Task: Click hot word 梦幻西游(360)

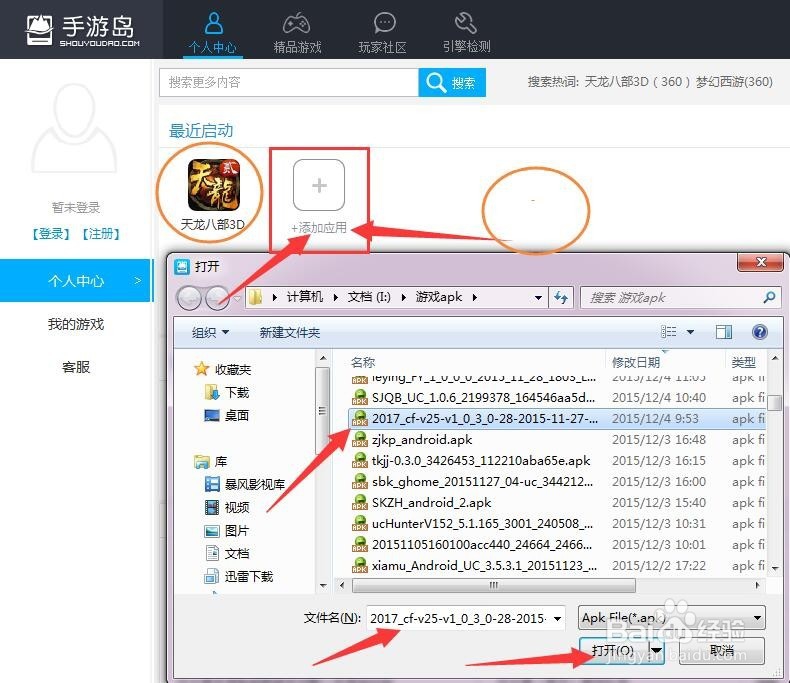Action: 734,82
